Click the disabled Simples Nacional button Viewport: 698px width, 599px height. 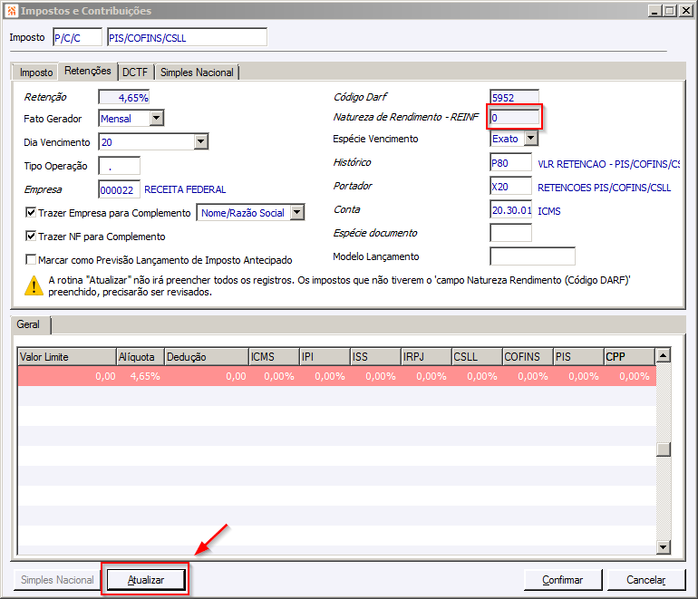[x=57, y=580]
